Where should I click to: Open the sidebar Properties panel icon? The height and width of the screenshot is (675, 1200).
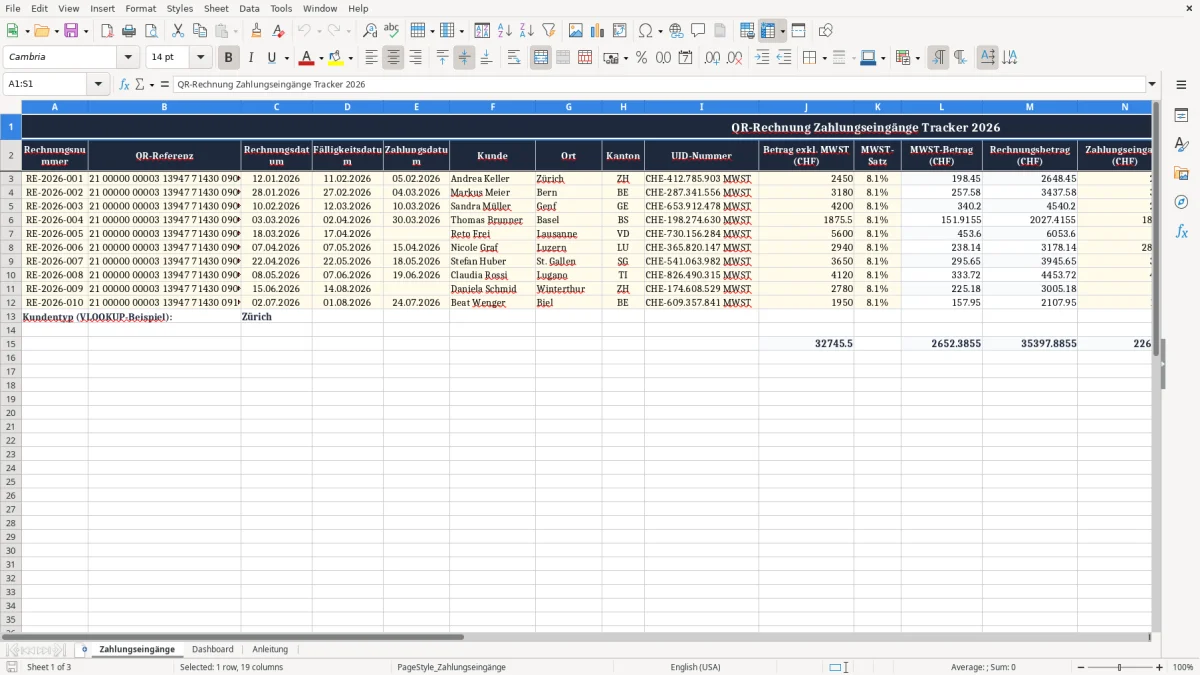pos(1181,116)
